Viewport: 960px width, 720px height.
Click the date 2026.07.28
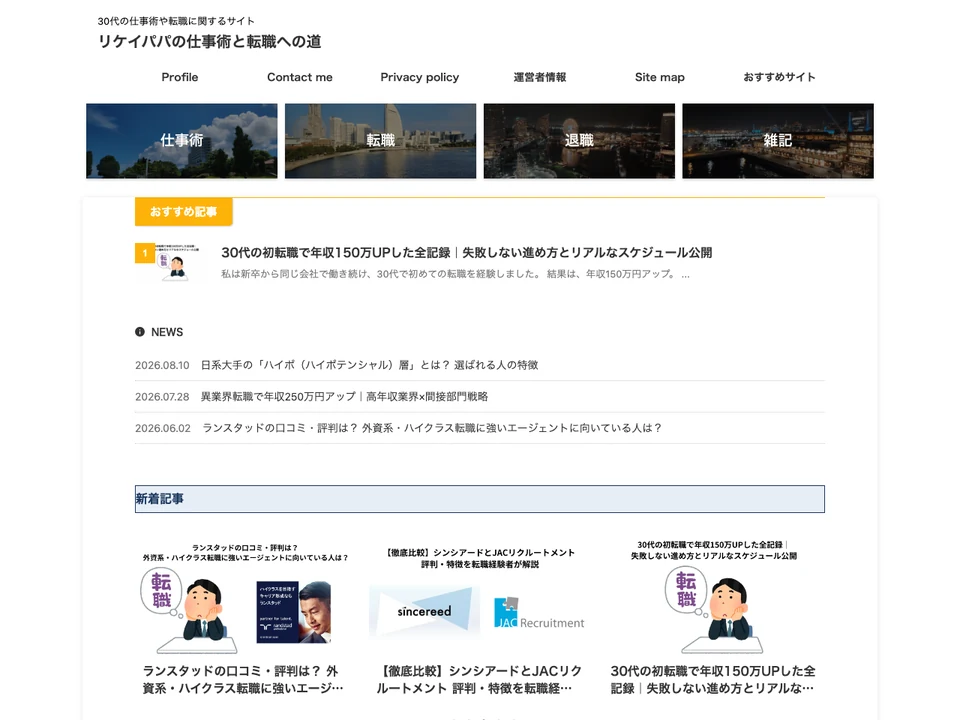162,397
